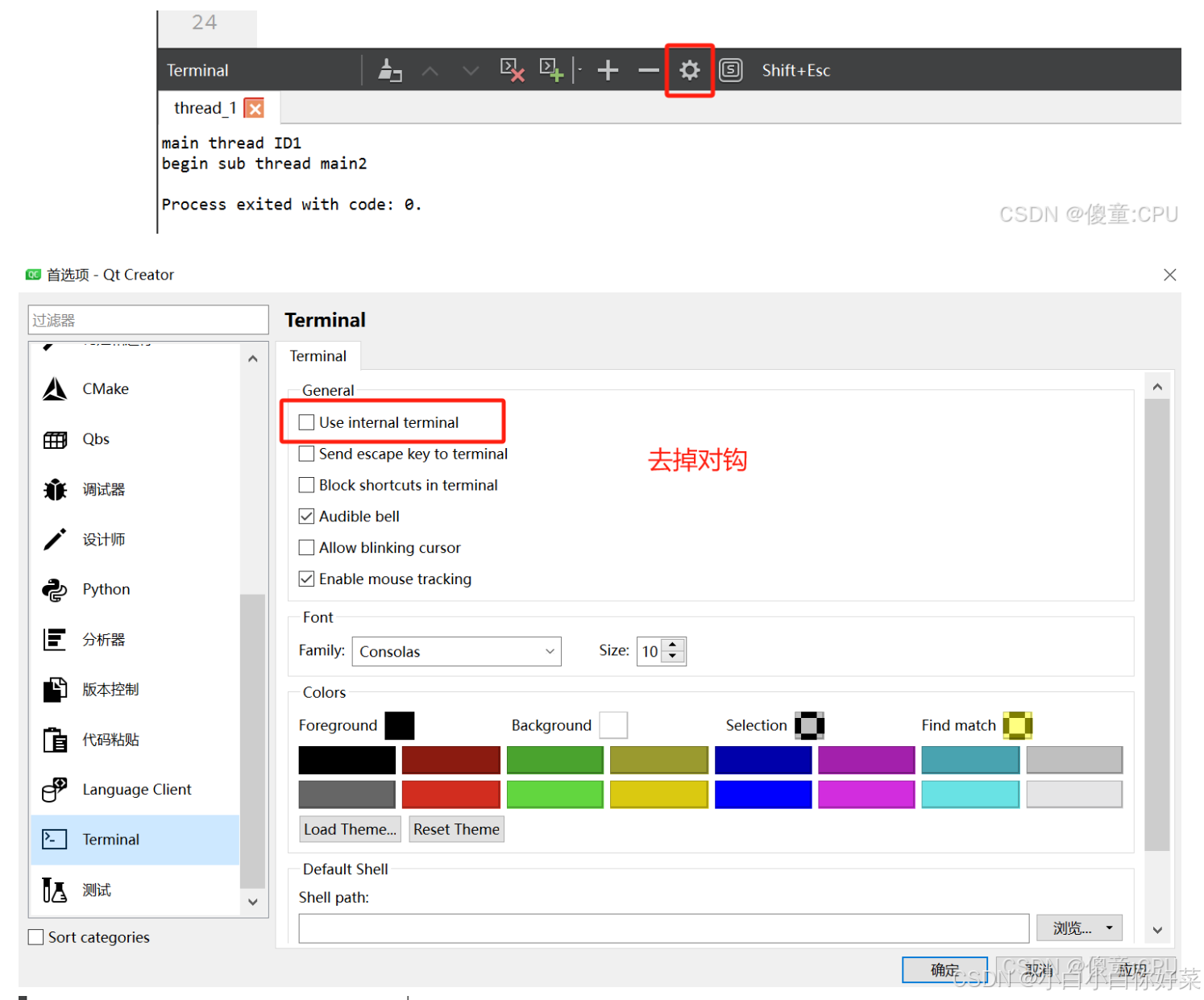Click Load Theme... button
1204x1000 pixels.
coord(350,829)
